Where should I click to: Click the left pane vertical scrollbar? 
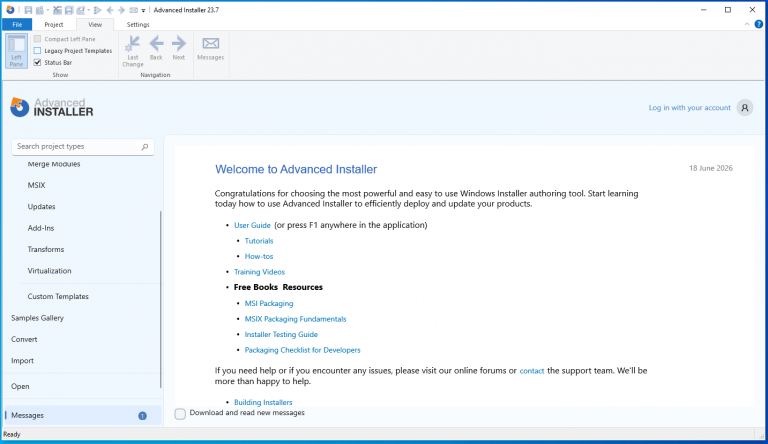pos(160,299)
